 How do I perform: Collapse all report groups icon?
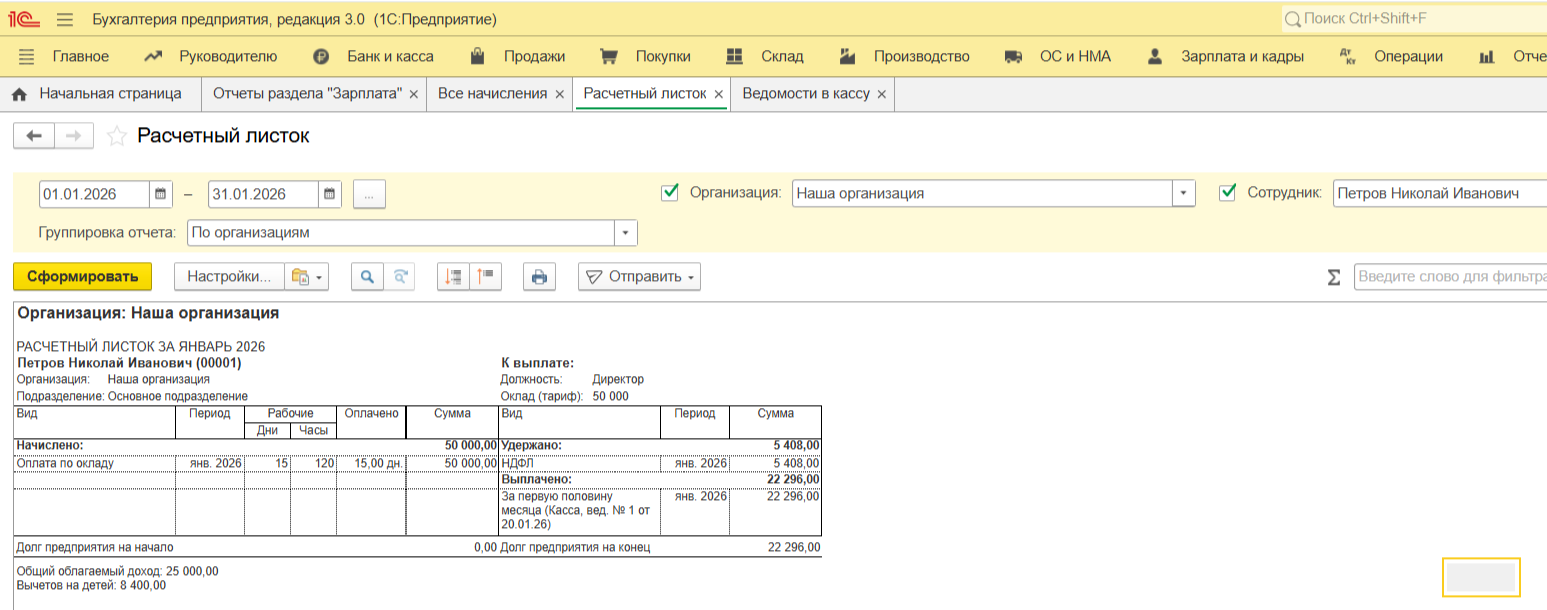tap(486, 277)
